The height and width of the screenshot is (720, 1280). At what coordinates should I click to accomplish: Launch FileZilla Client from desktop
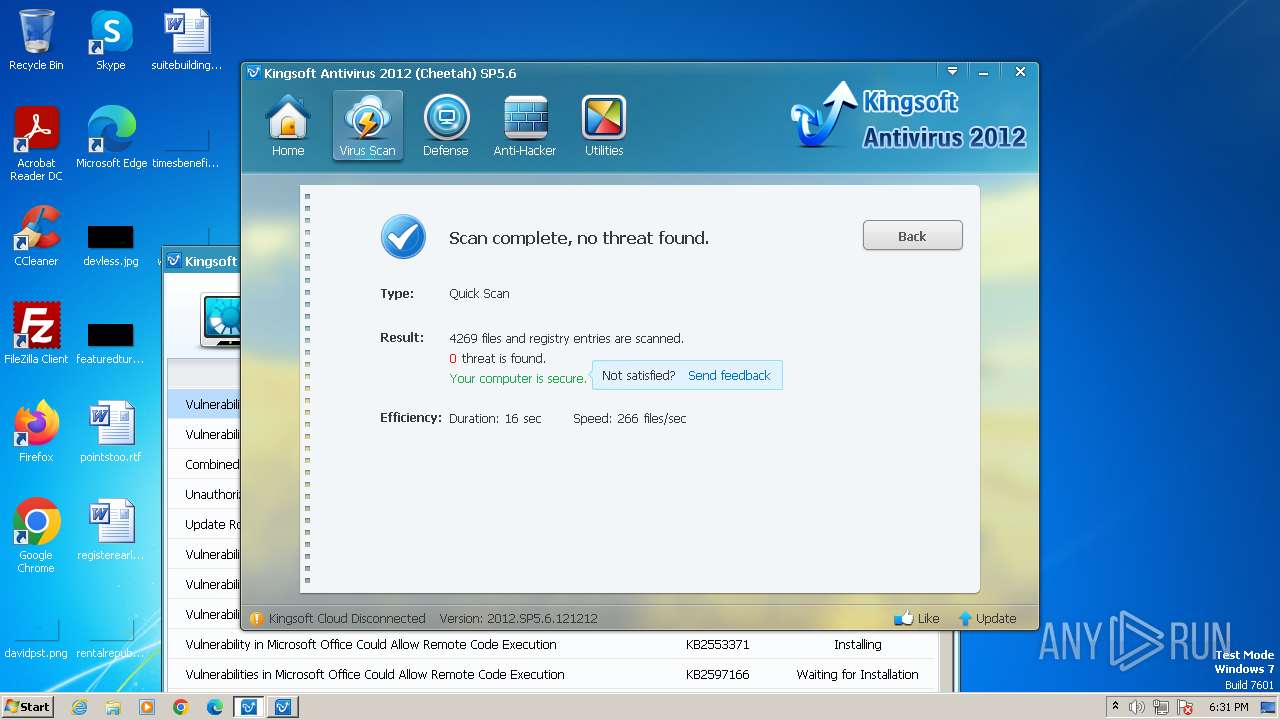point(36,334)
